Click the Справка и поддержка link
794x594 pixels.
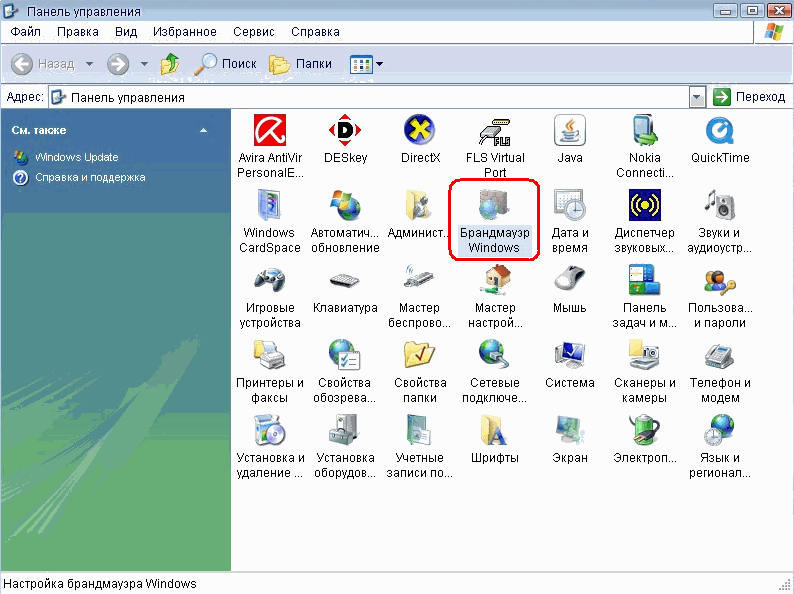(x=90, y=177)
